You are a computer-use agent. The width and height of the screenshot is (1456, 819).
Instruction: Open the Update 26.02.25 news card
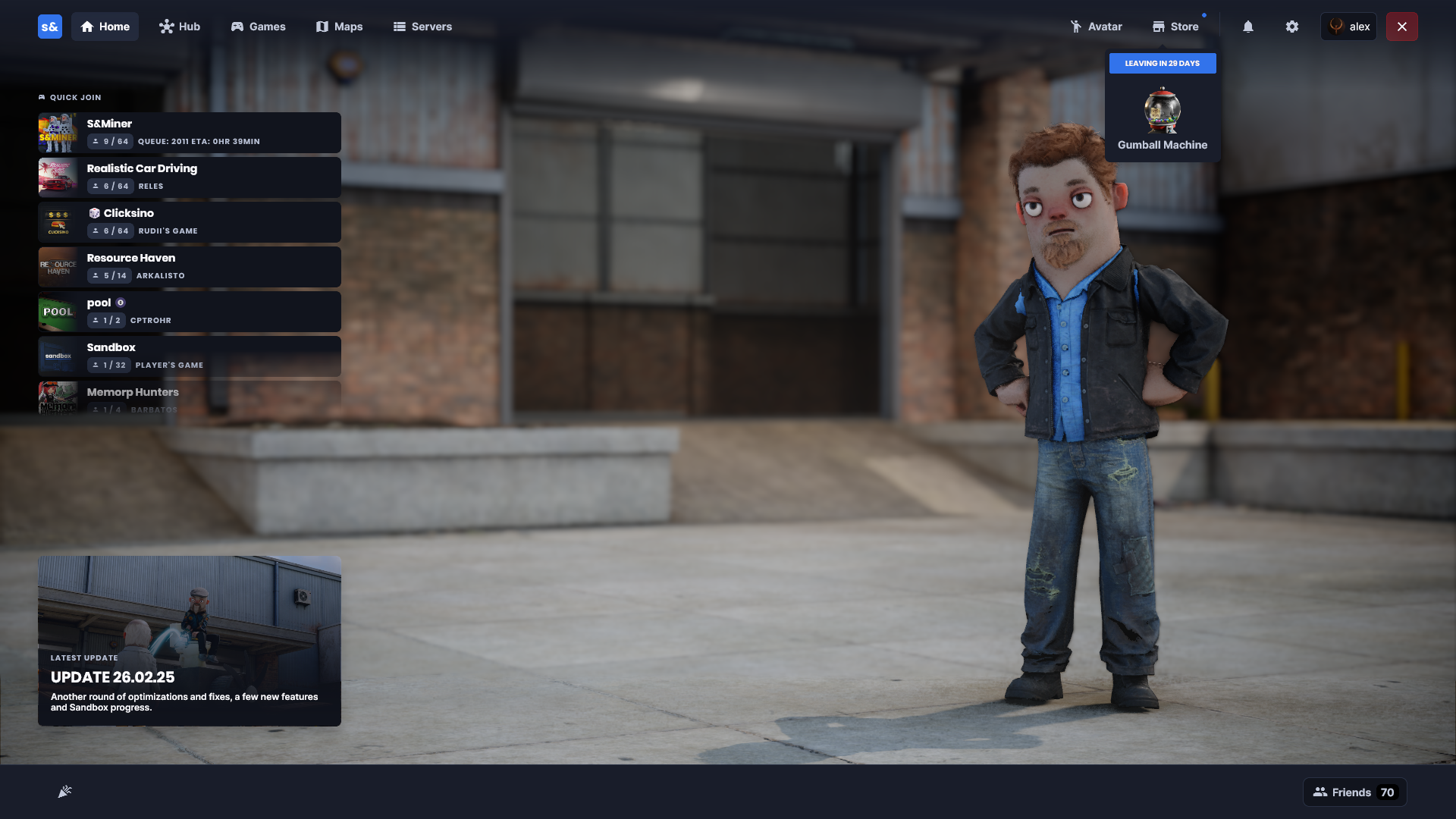(x=190, y=641)
